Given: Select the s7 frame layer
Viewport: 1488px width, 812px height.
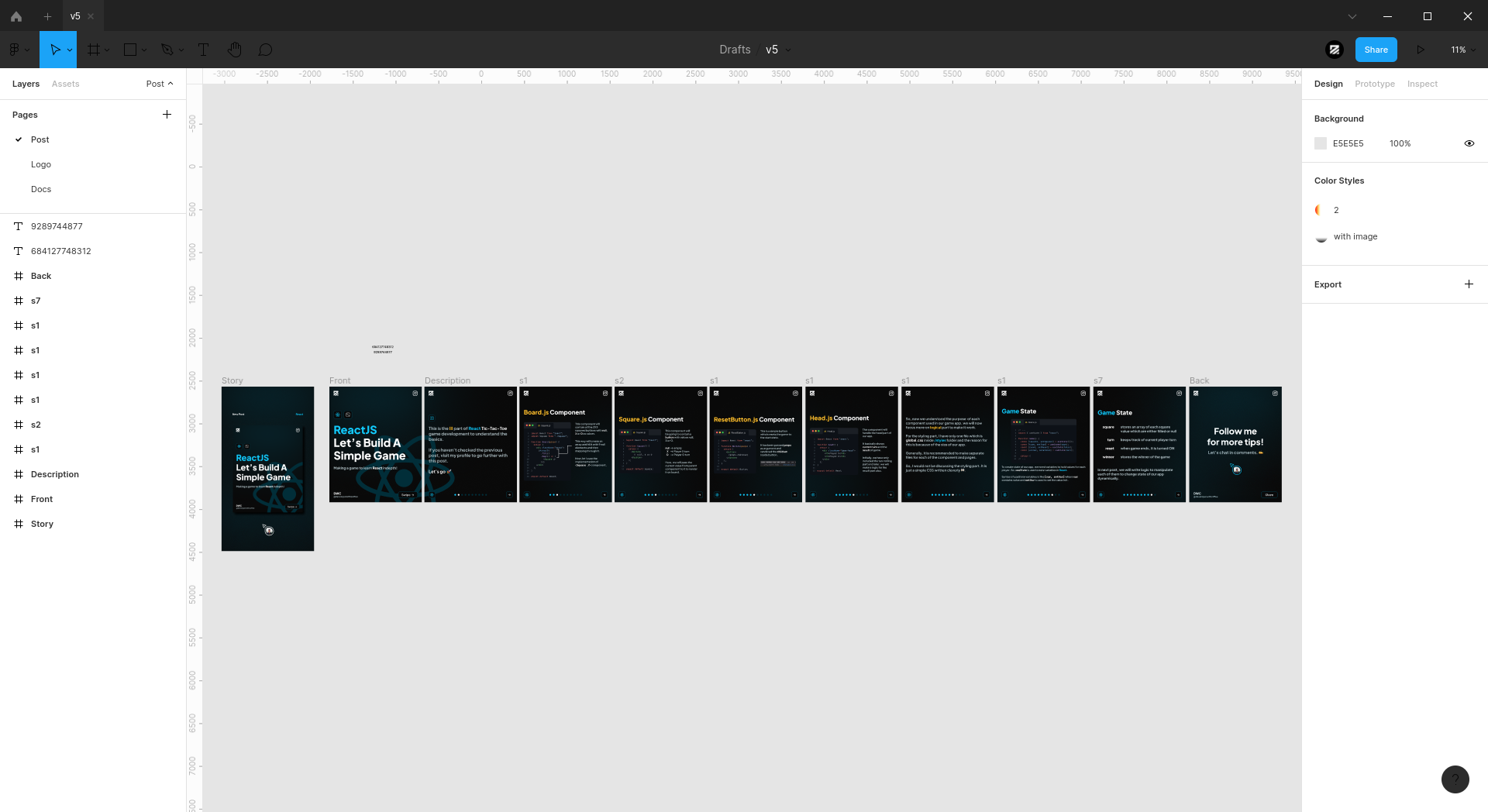Looking at the screenshot, I should click(x=93, y=301).
